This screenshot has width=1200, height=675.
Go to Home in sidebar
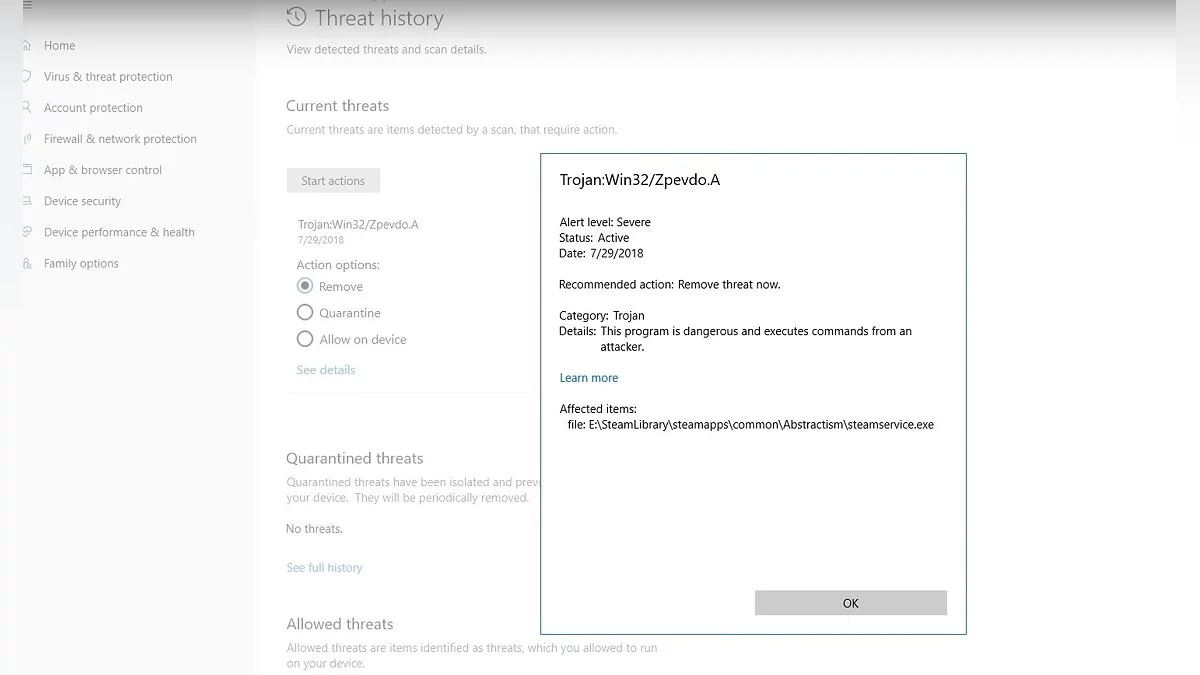pos(59,46)
